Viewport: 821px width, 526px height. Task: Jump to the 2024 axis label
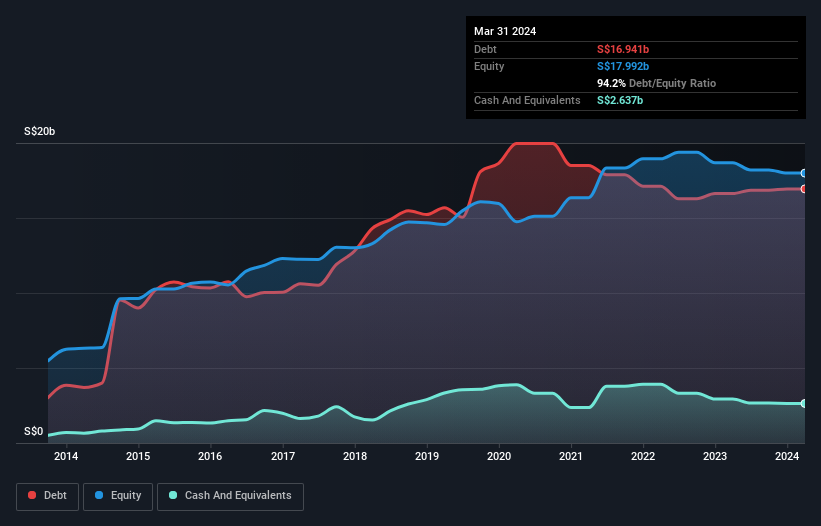(x=787, y=457)
